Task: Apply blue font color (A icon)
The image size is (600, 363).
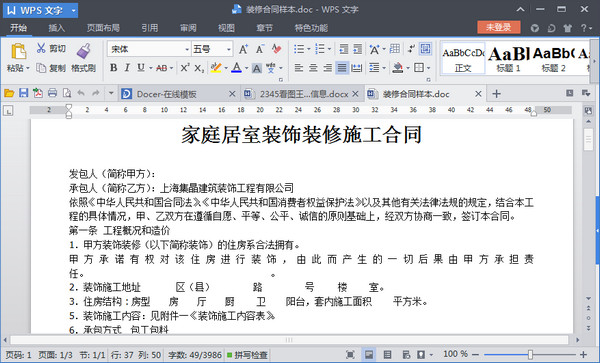Action: point(236,68)
